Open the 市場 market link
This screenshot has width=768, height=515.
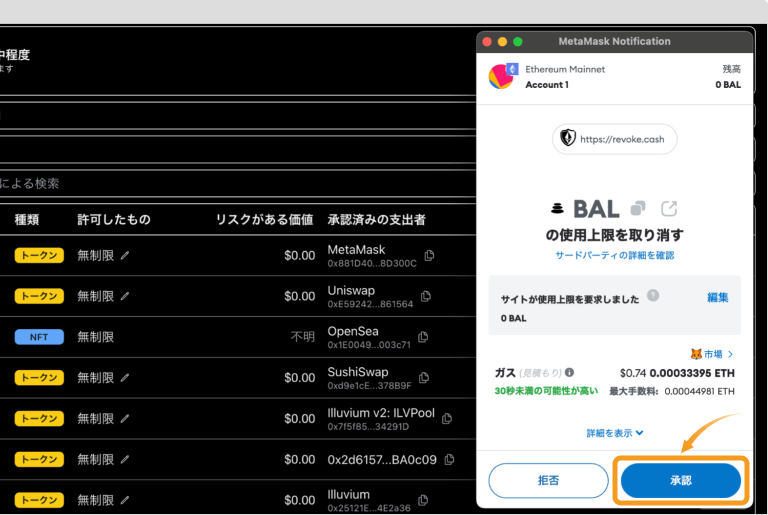click(x=712, y=354)
